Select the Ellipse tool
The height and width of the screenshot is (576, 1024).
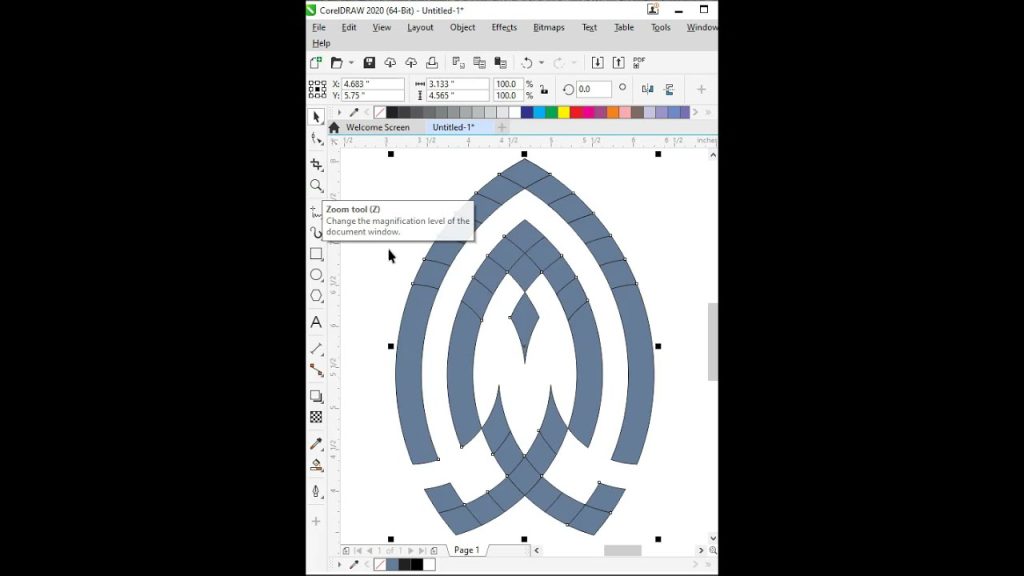(316, 277)
